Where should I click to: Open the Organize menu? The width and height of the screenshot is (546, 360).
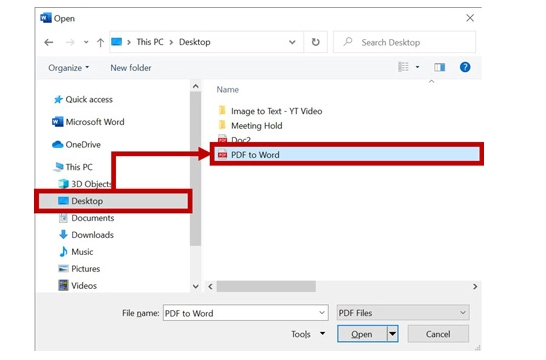[69, 68]
